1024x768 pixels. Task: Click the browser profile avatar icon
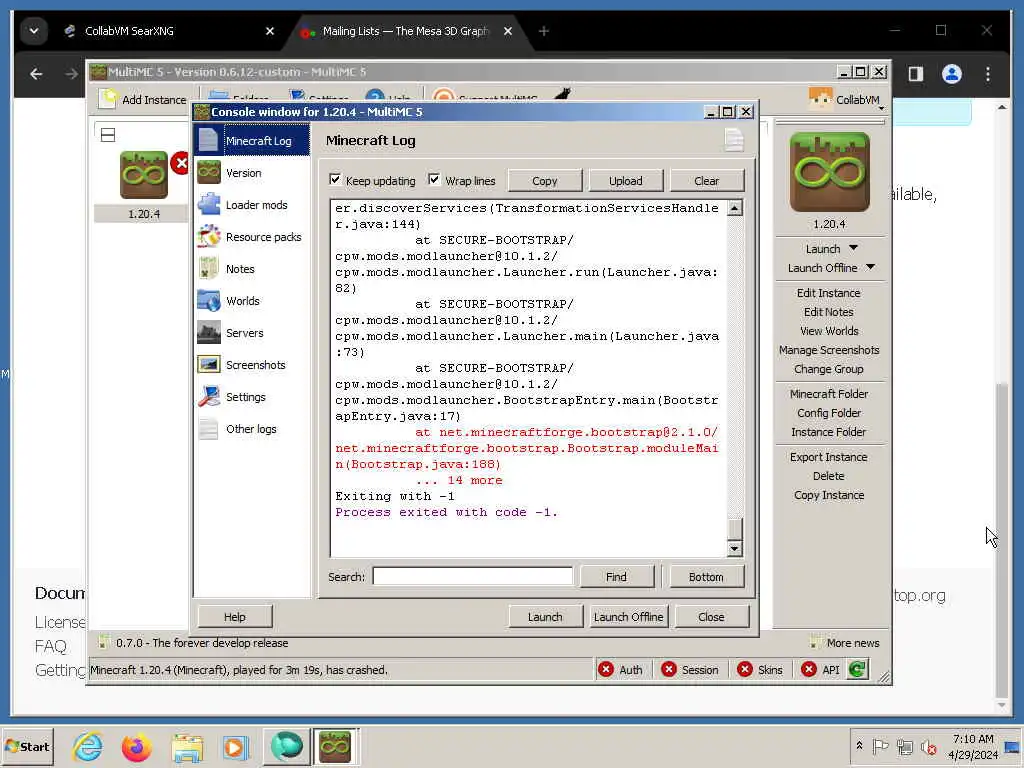click(x=952, y=74)
